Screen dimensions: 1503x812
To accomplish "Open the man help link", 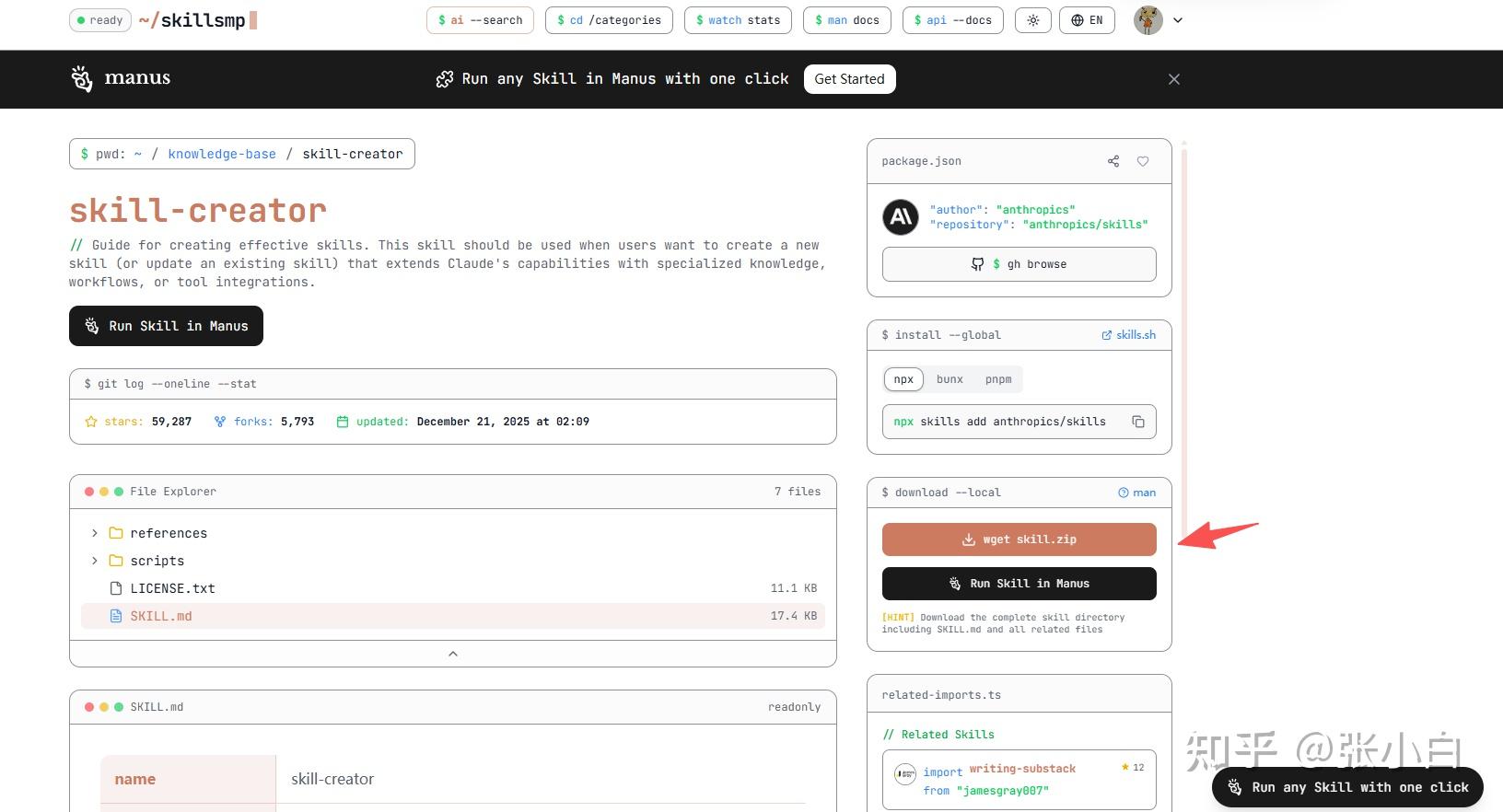I will [1136, 493].
